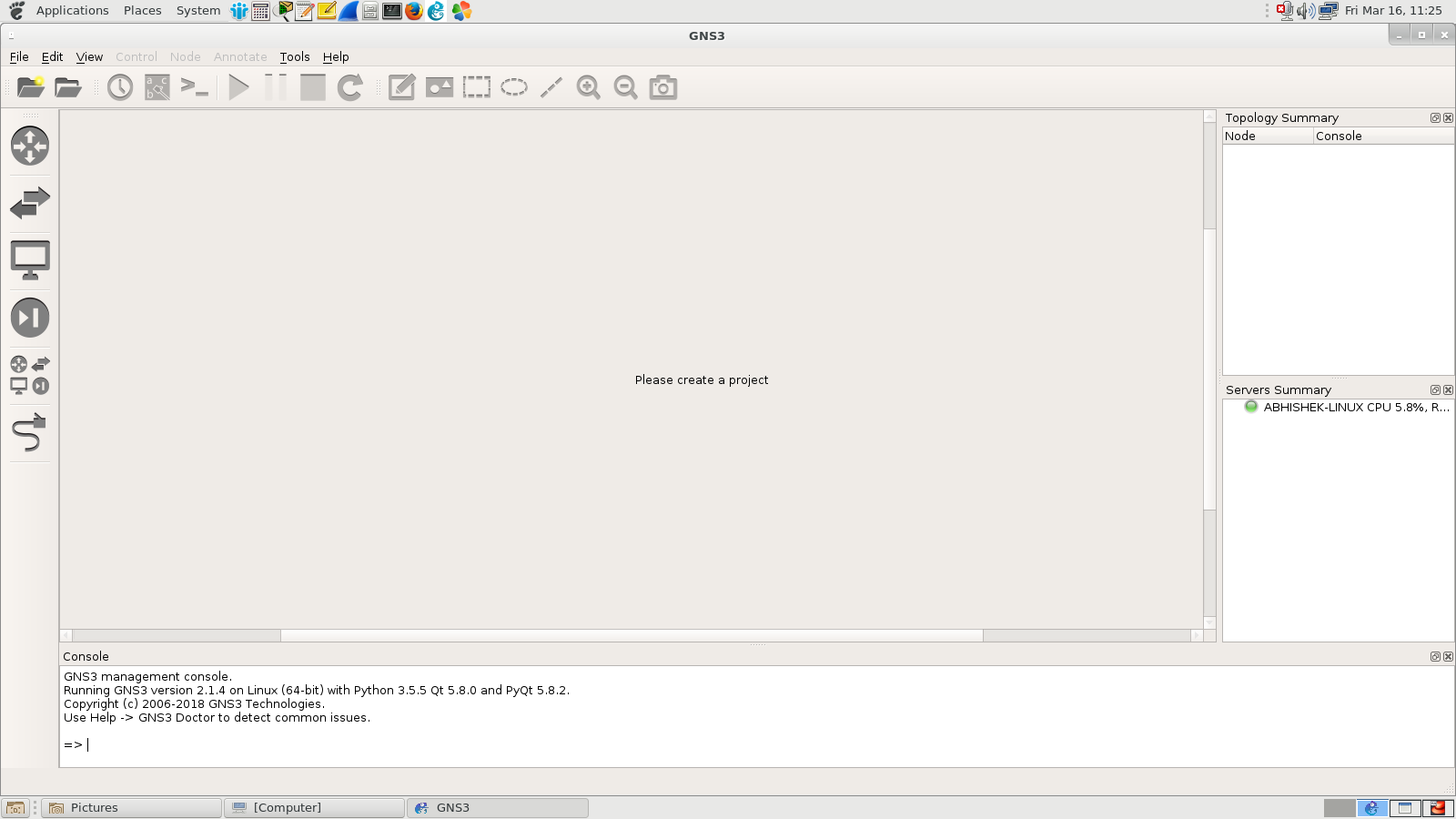Start all nodes with play icon
This screenshot has width=1456, height=819.
[x=238, y=87]
